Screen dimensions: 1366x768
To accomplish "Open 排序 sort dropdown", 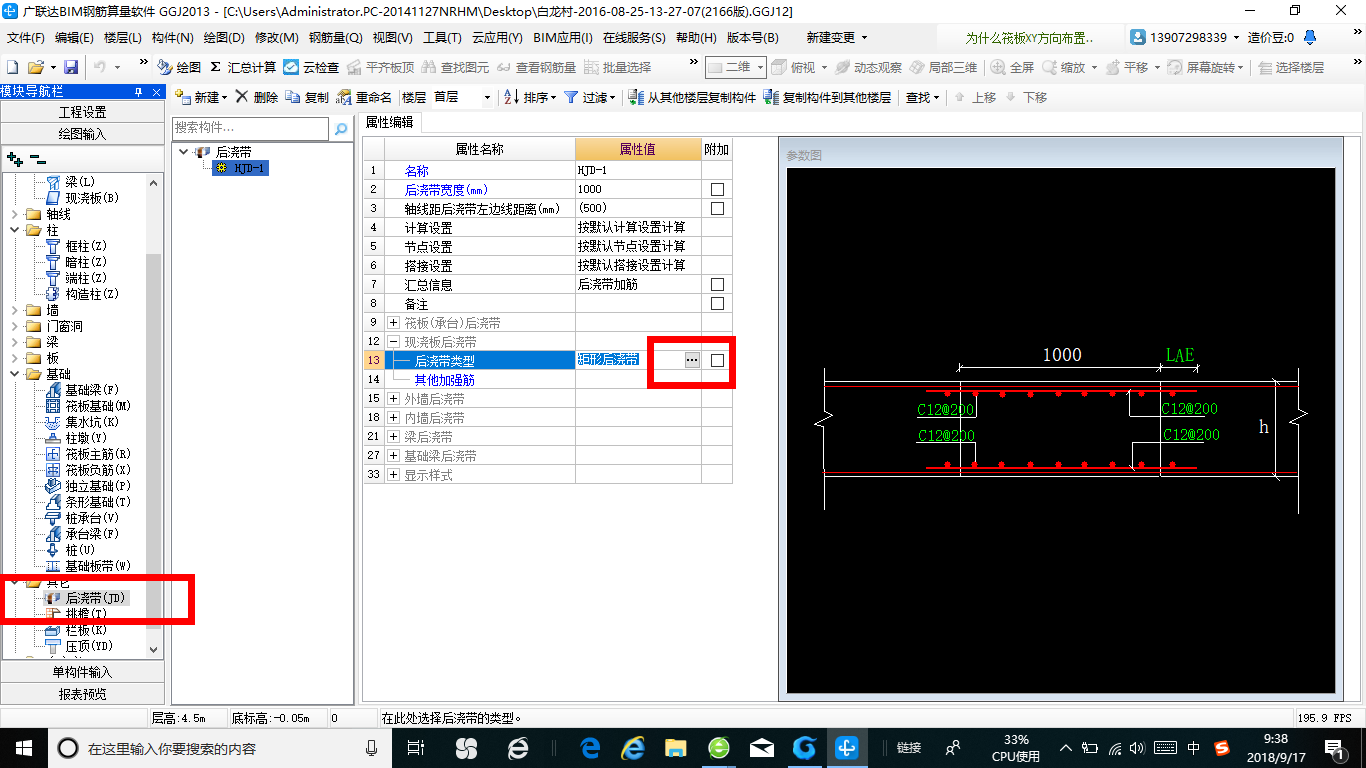I will point(530,97).
